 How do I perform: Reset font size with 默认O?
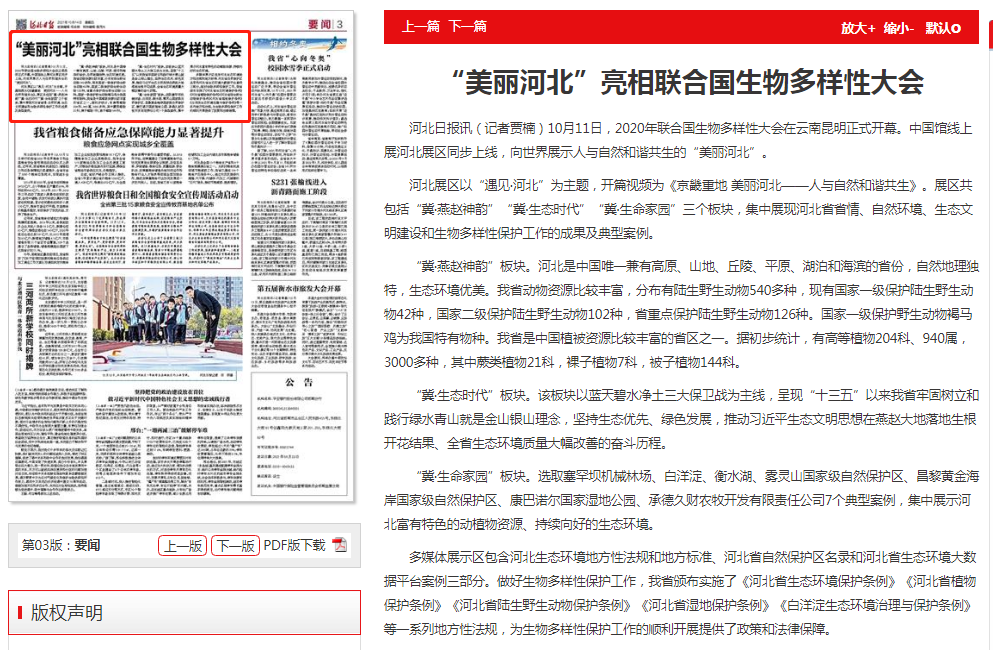pos(942,28)
